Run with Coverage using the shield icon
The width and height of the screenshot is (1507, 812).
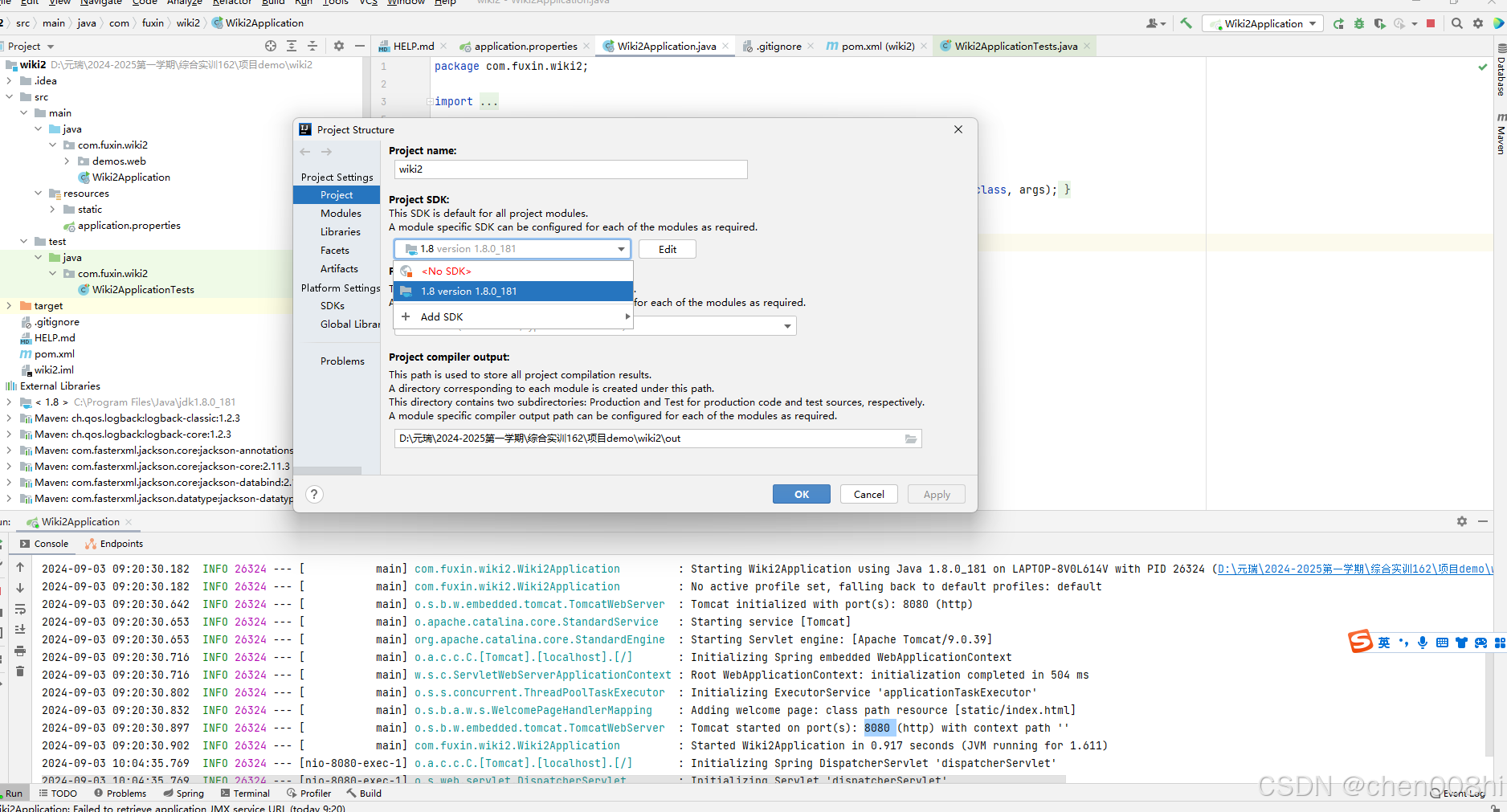[x=1379, y=23]
